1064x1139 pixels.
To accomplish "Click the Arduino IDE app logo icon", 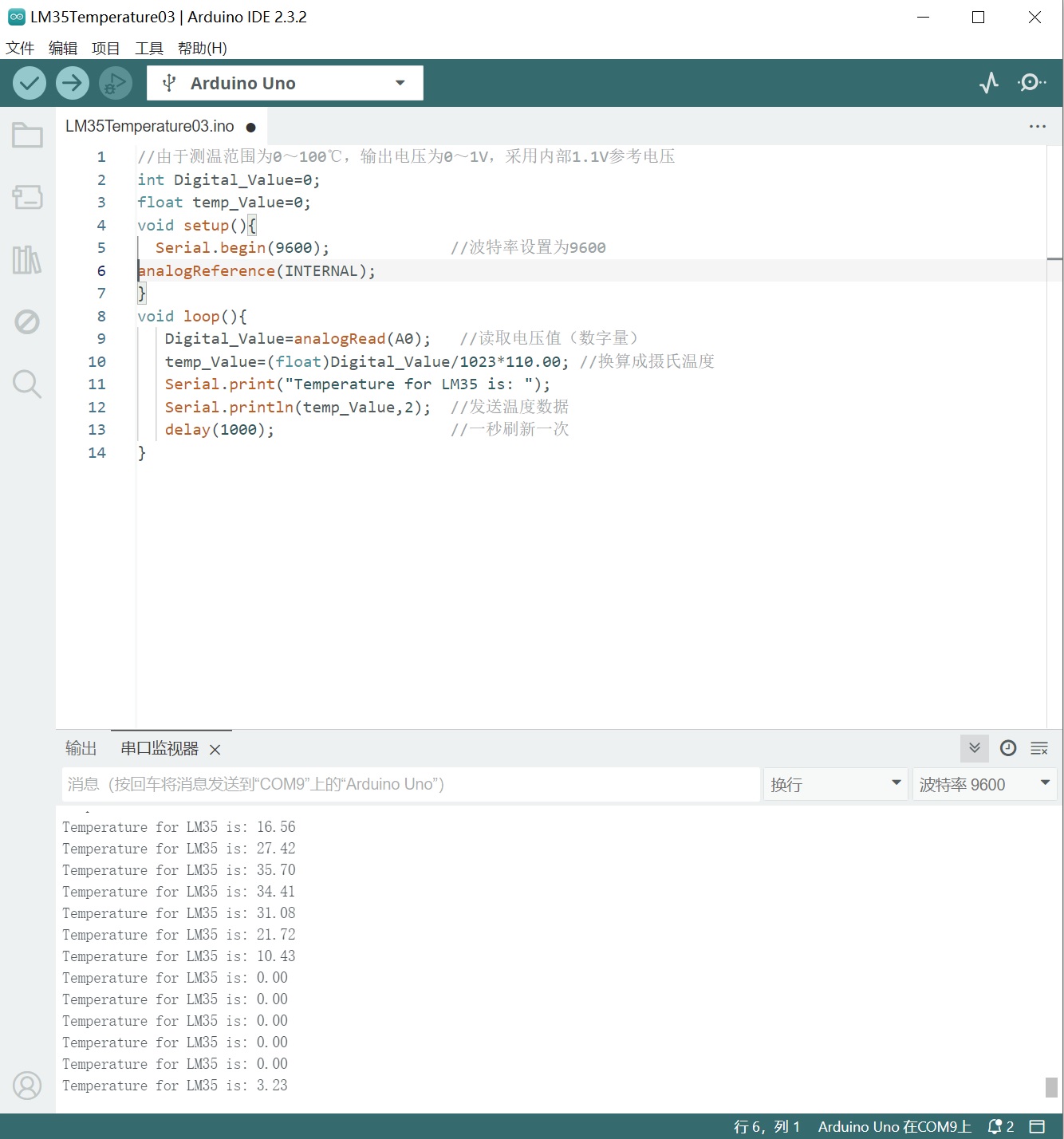I will (16, 17).
